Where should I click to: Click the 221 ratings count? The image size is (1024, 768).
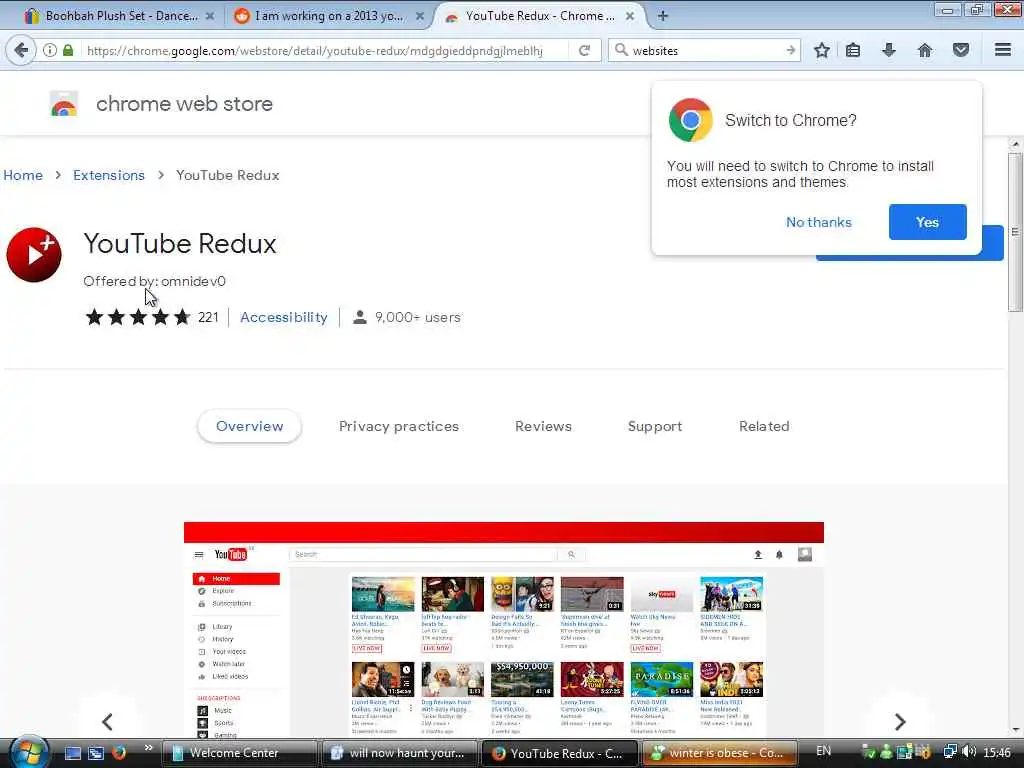click(x=208, y=317)
